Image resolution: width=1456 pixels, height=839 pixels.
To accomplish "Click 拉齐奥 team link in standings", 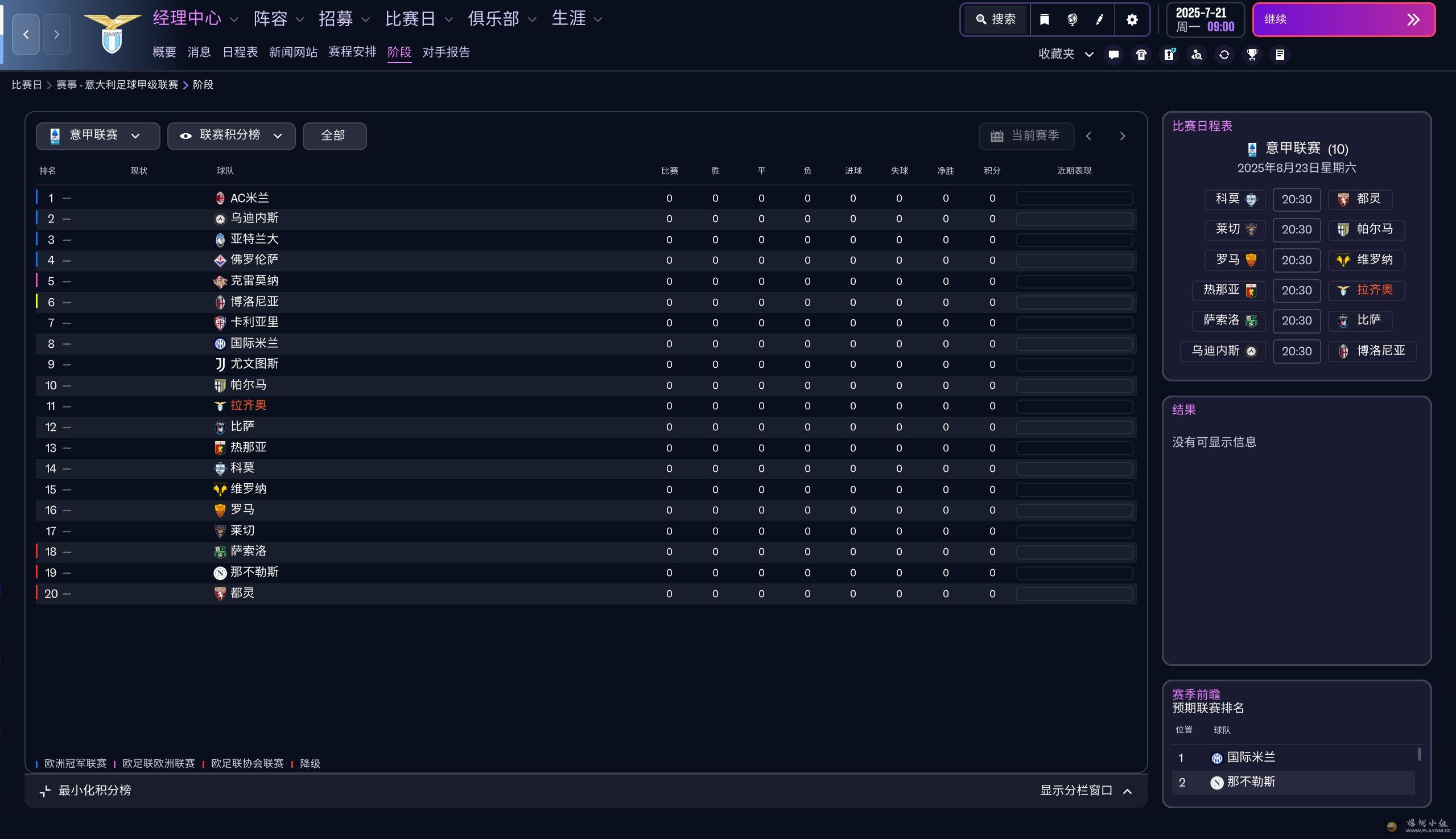I will pyautogui.click(x=248, y=406).
